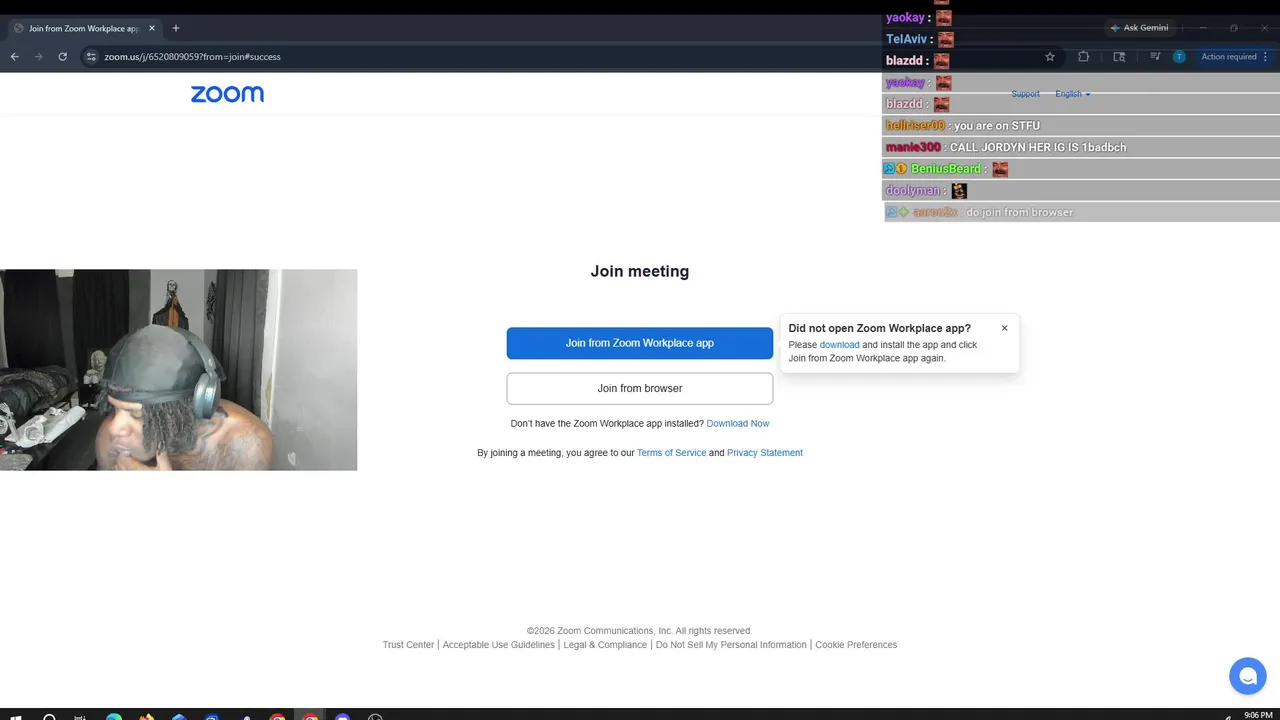Bookmark this page with the star icon

pyautogui.click(x=1050, y=57)
